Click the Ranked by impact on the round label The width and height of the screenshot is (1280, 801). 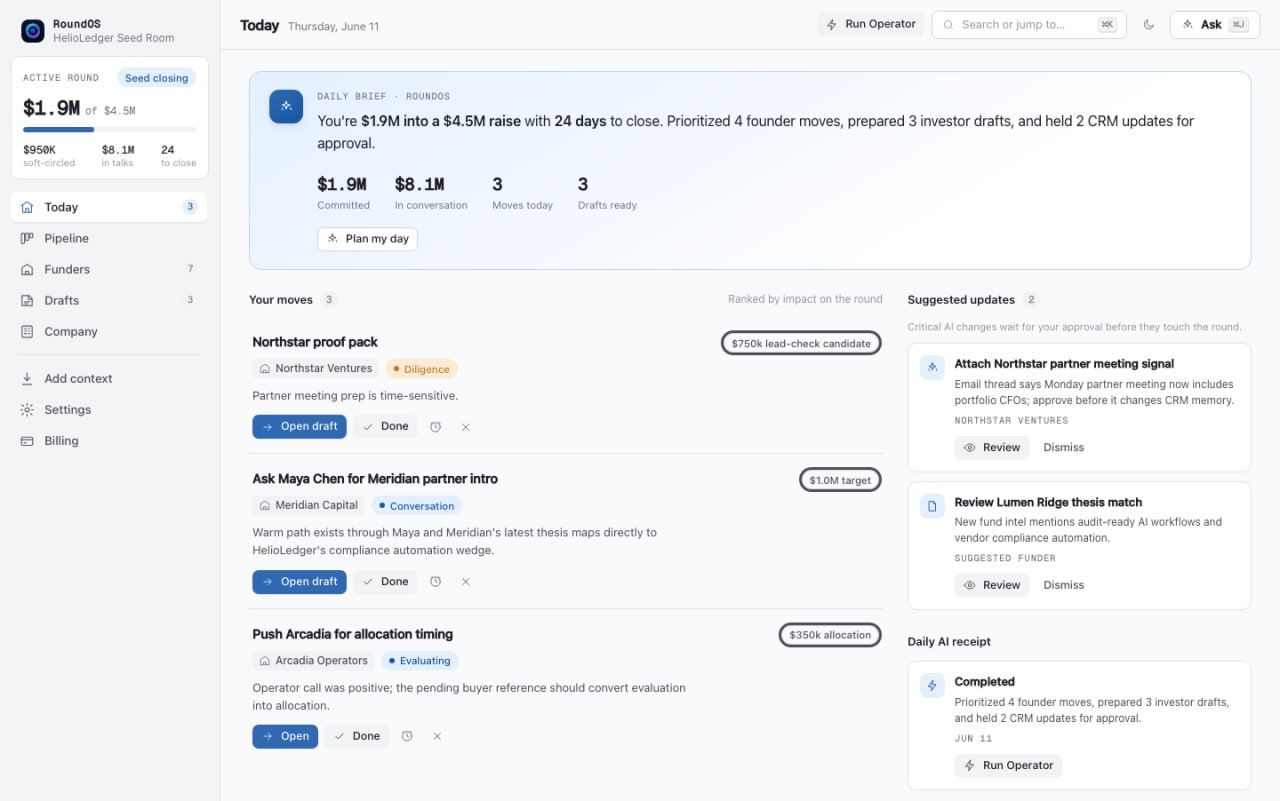(805, 299)
